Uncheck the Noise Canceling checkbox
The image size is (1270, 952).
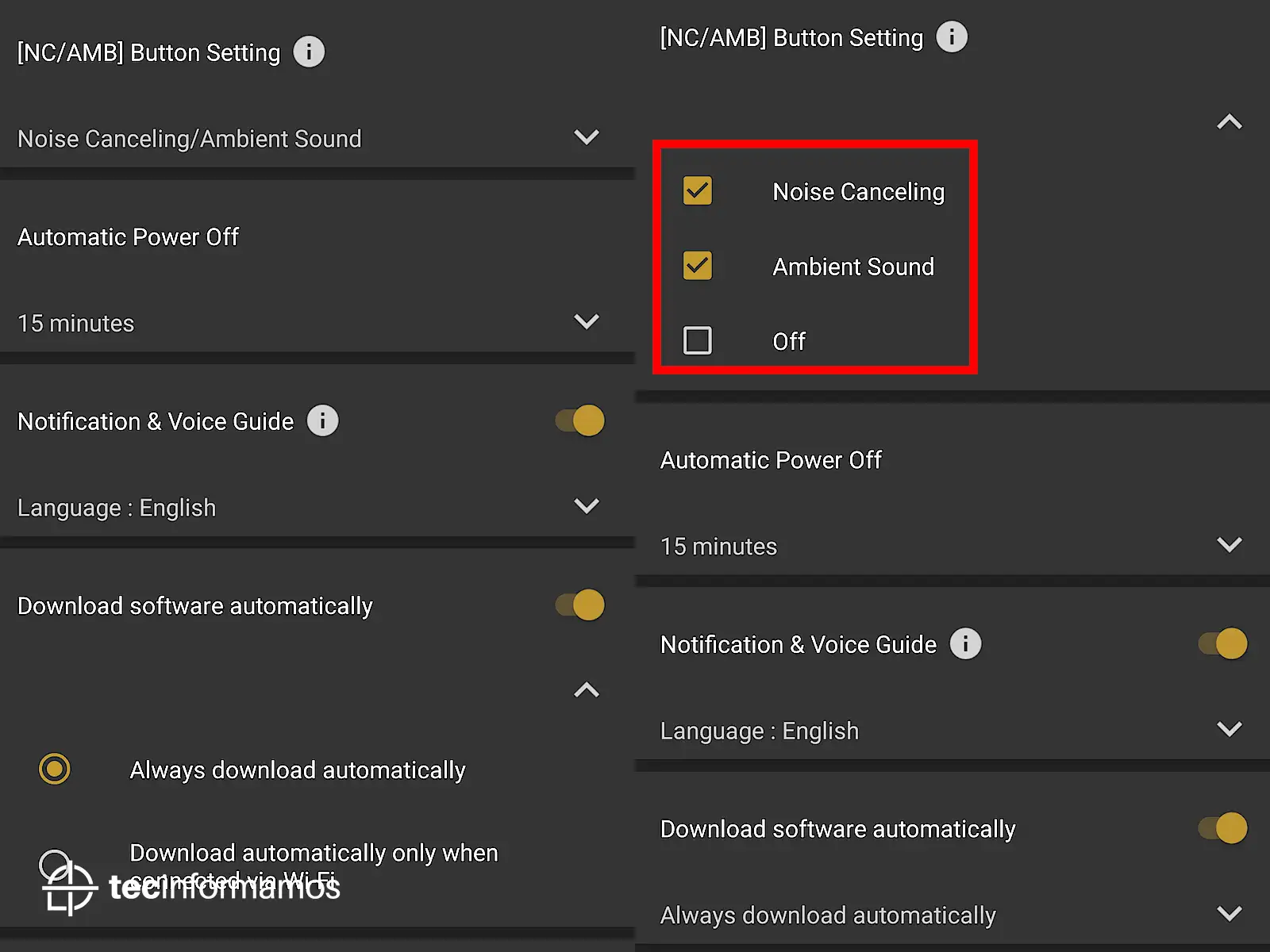point(698,190)
